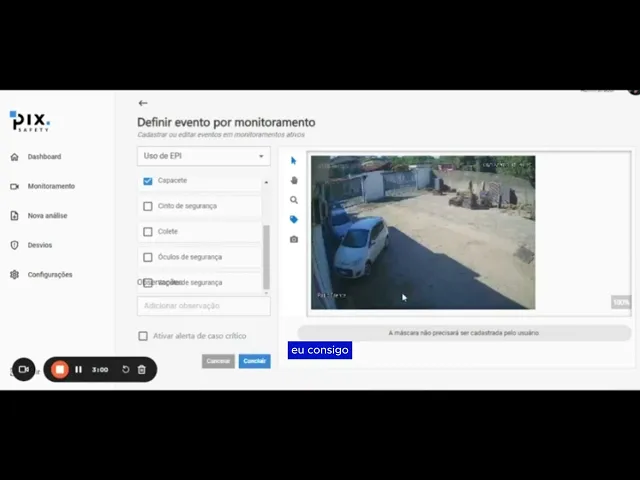Select the hand pan tool
Screen dimensions: 640x480
click(x=294, y=180)
